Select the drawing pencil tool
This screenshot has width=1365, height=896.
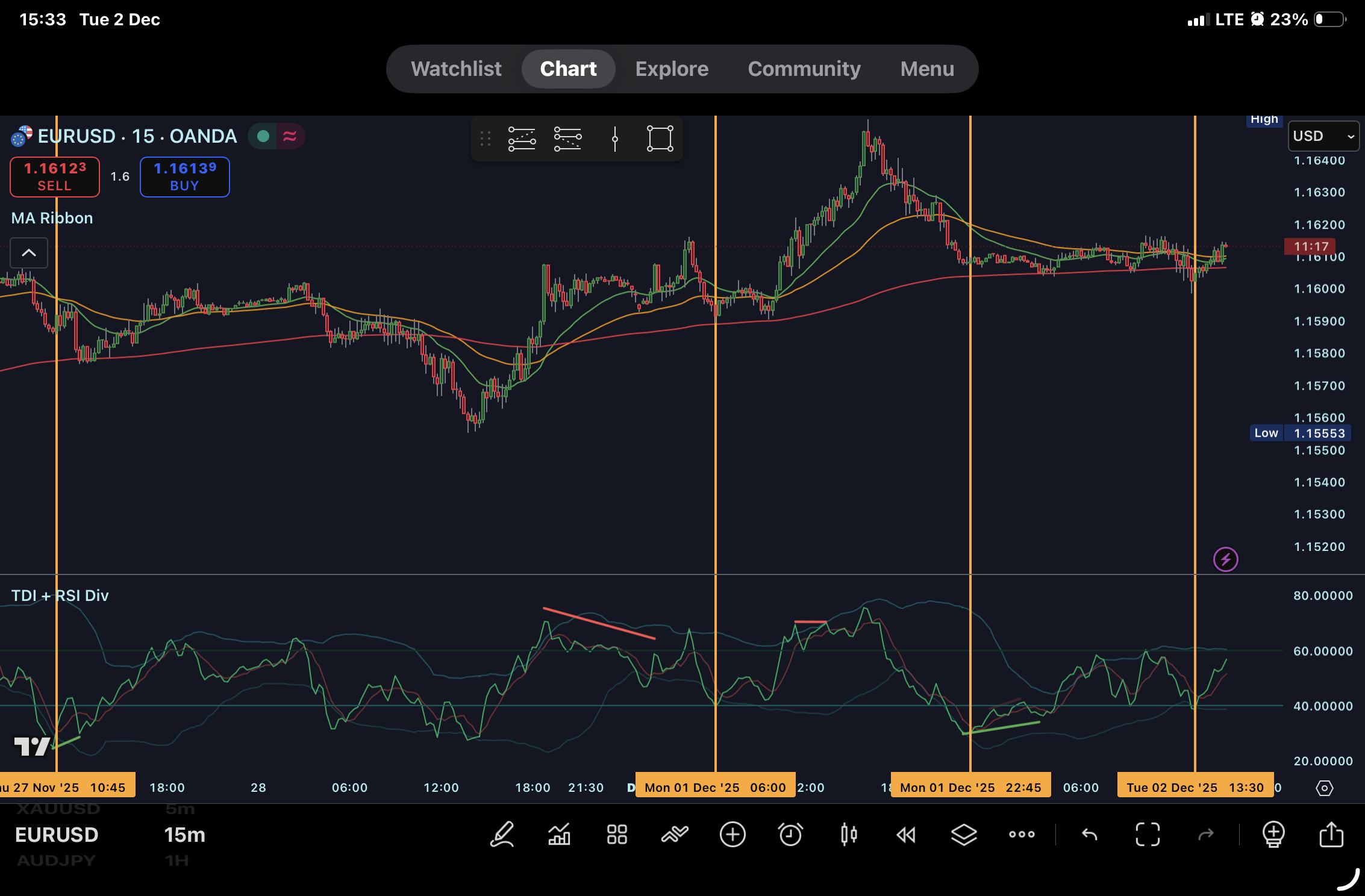(x=502, y=835)
